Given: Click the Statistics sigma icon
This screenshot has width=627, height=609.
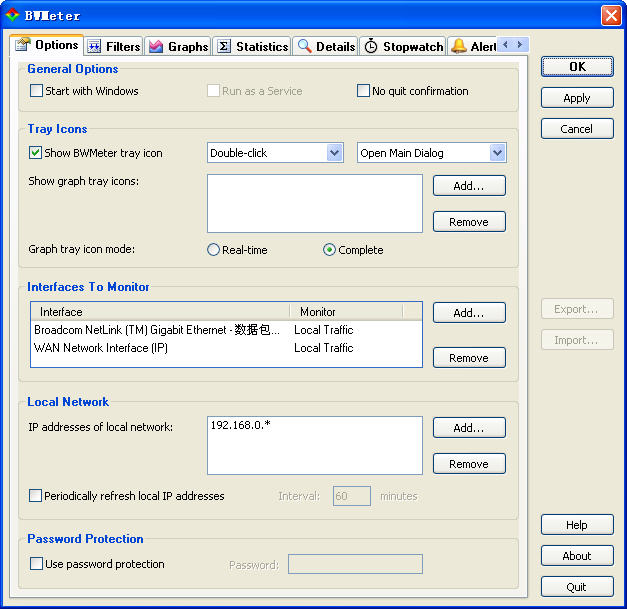Looking at the screenshot, I should pyautogui.click(x=224, y=47).
